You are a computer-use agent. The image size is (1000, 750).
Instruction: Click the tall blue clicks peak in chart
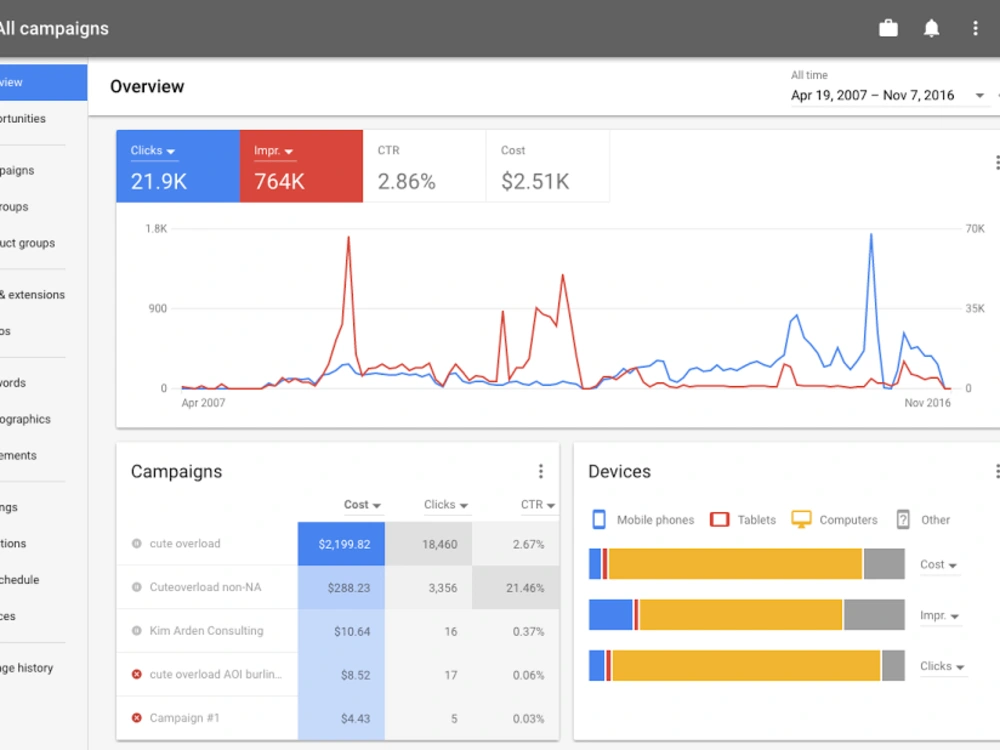pos(871,237)
